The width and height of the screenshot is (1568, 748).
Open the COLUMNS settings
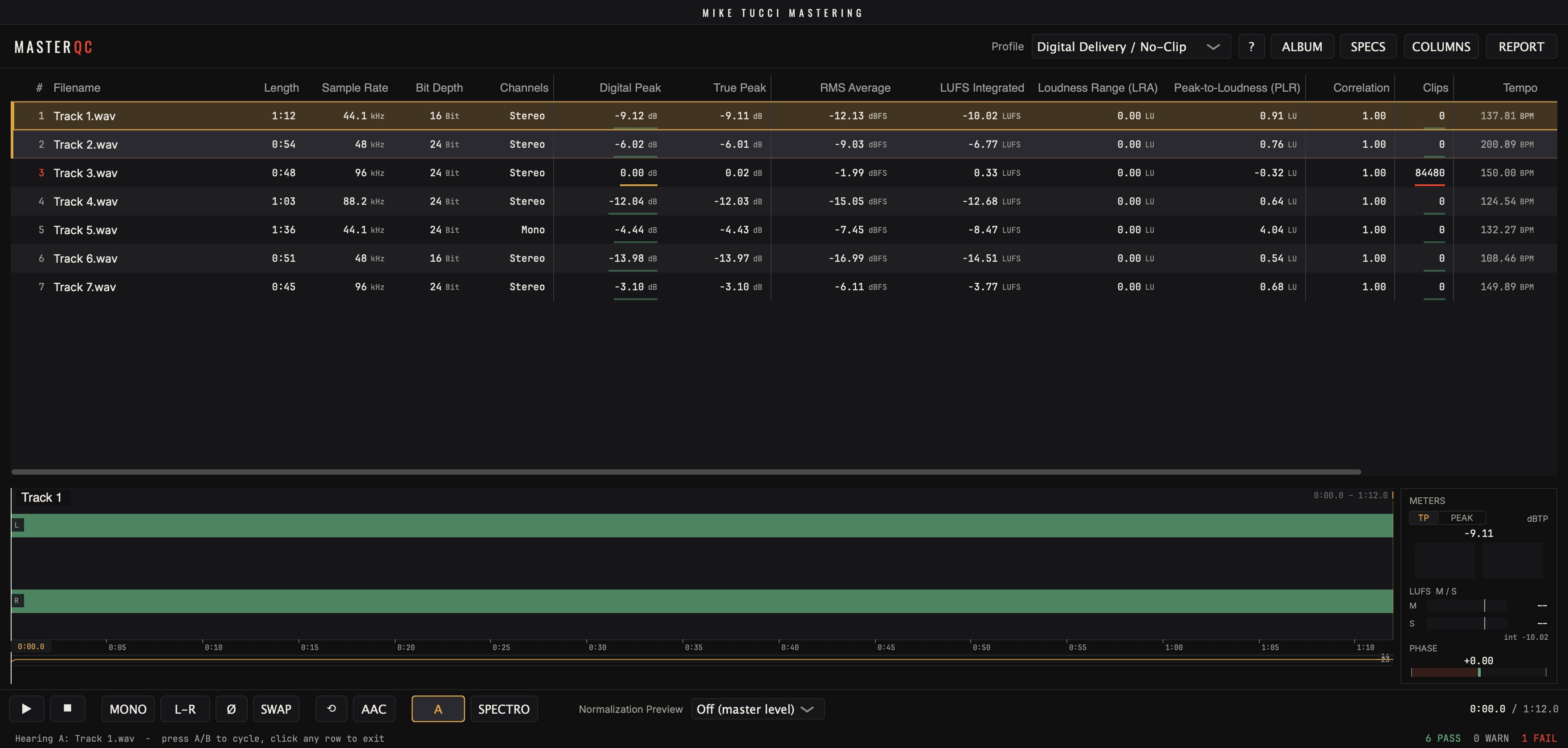click(1441, 47)
